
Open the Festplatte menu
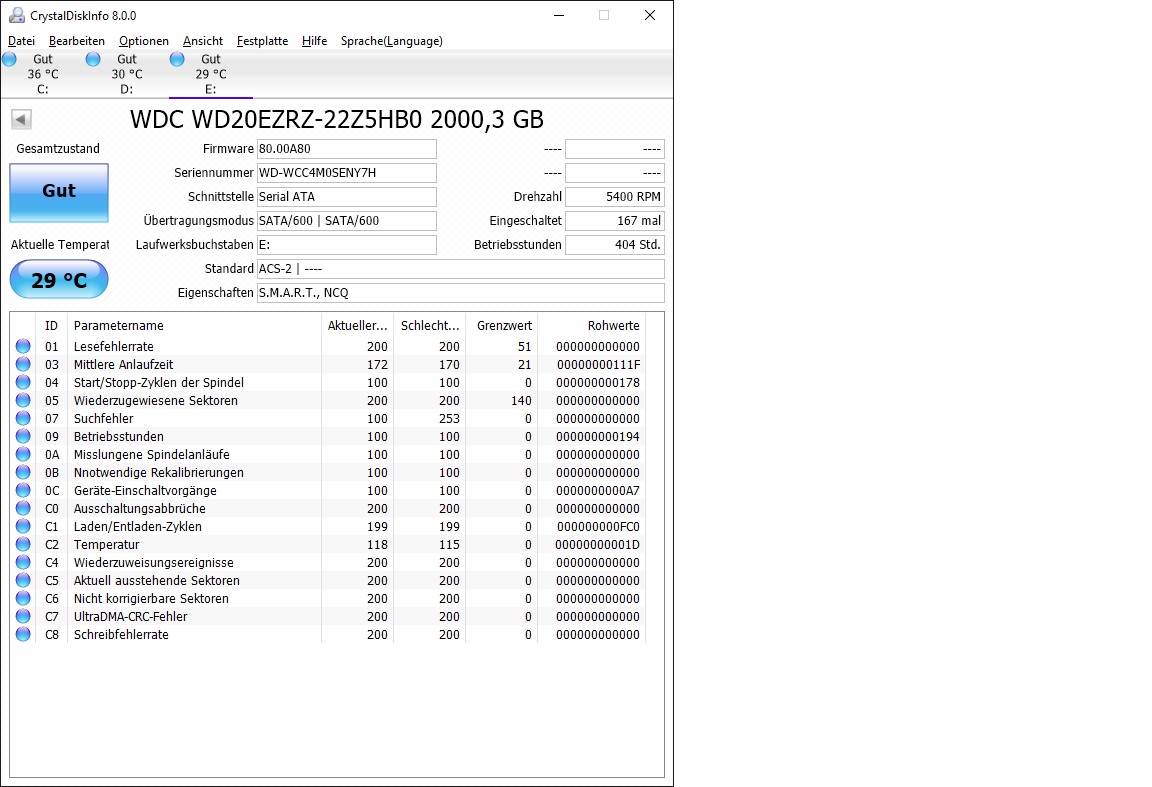[262, 41]
